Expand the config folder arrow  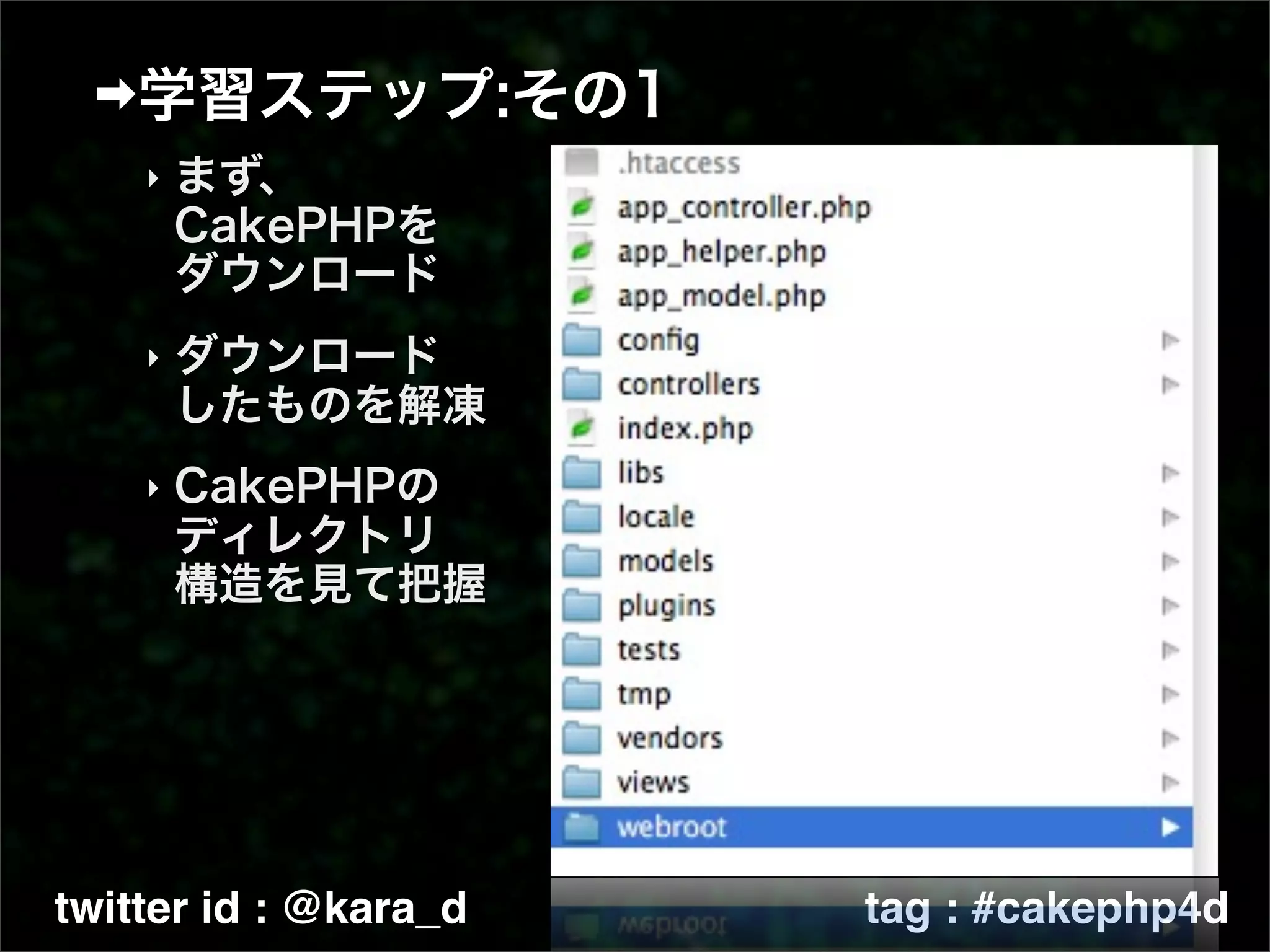[1170, 340]
